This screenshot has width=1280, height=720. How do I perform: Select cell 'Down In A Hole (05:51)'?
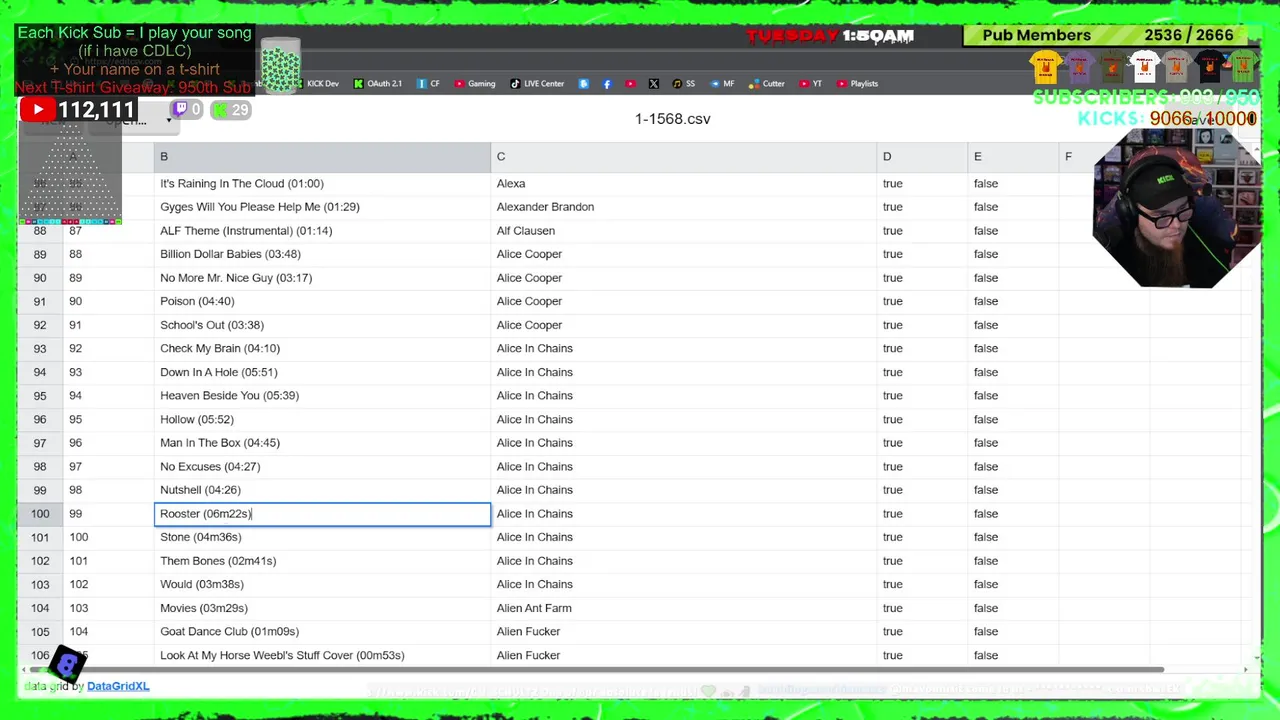coord(322,372)
